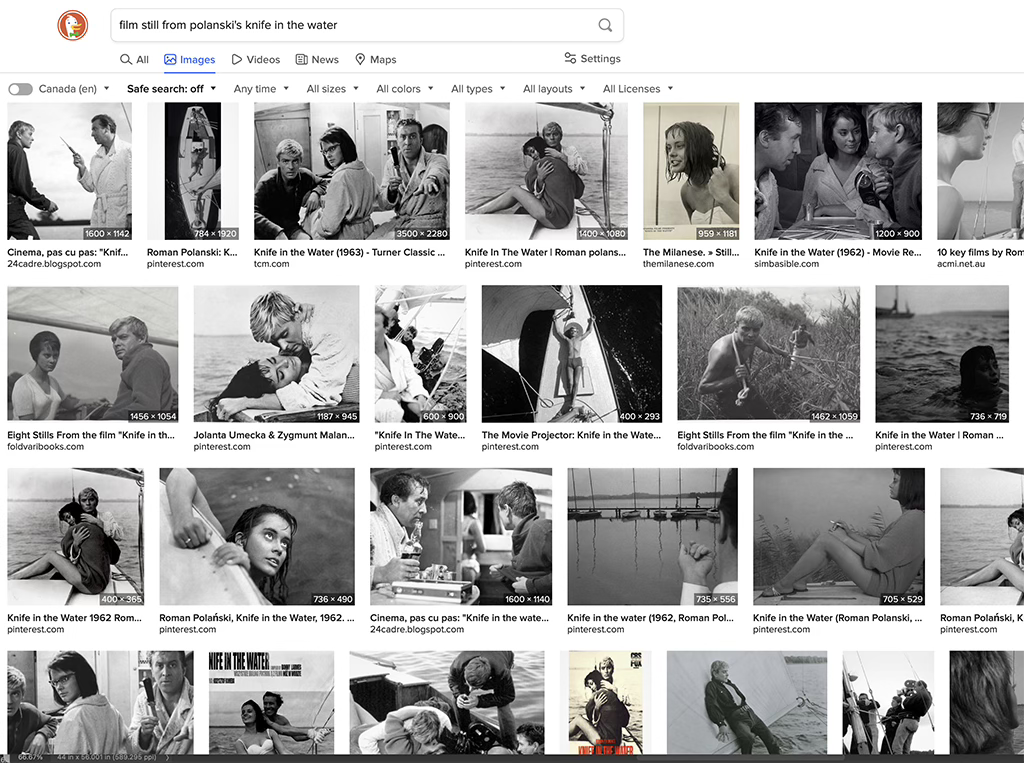Click 'Knife in the Water 1962 Rom...' title
Viewport: 1024px width, 763px height.
pos(74,618)
